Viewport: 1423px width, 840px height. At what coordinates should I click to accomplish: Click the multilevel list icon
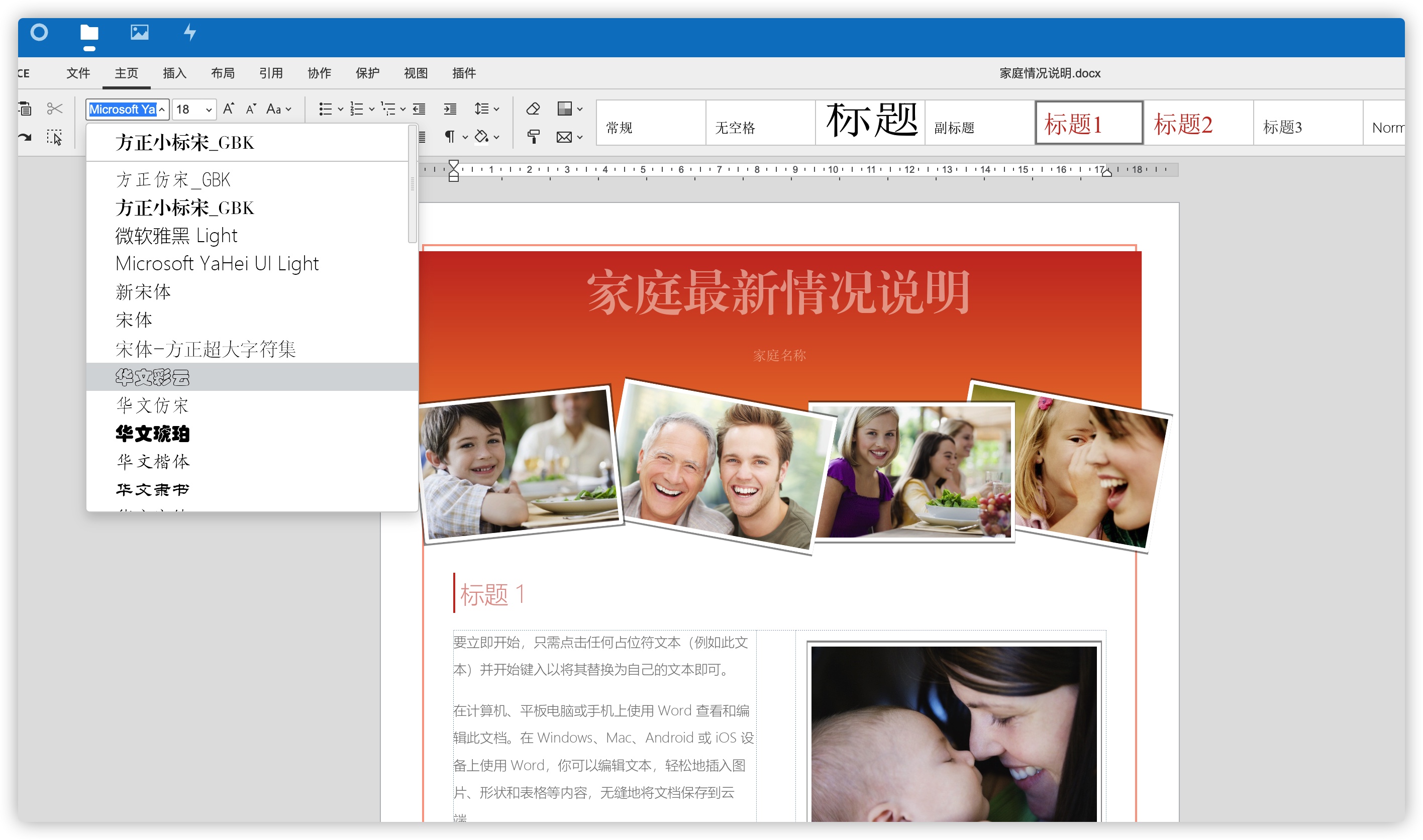[x=388, y=109]
